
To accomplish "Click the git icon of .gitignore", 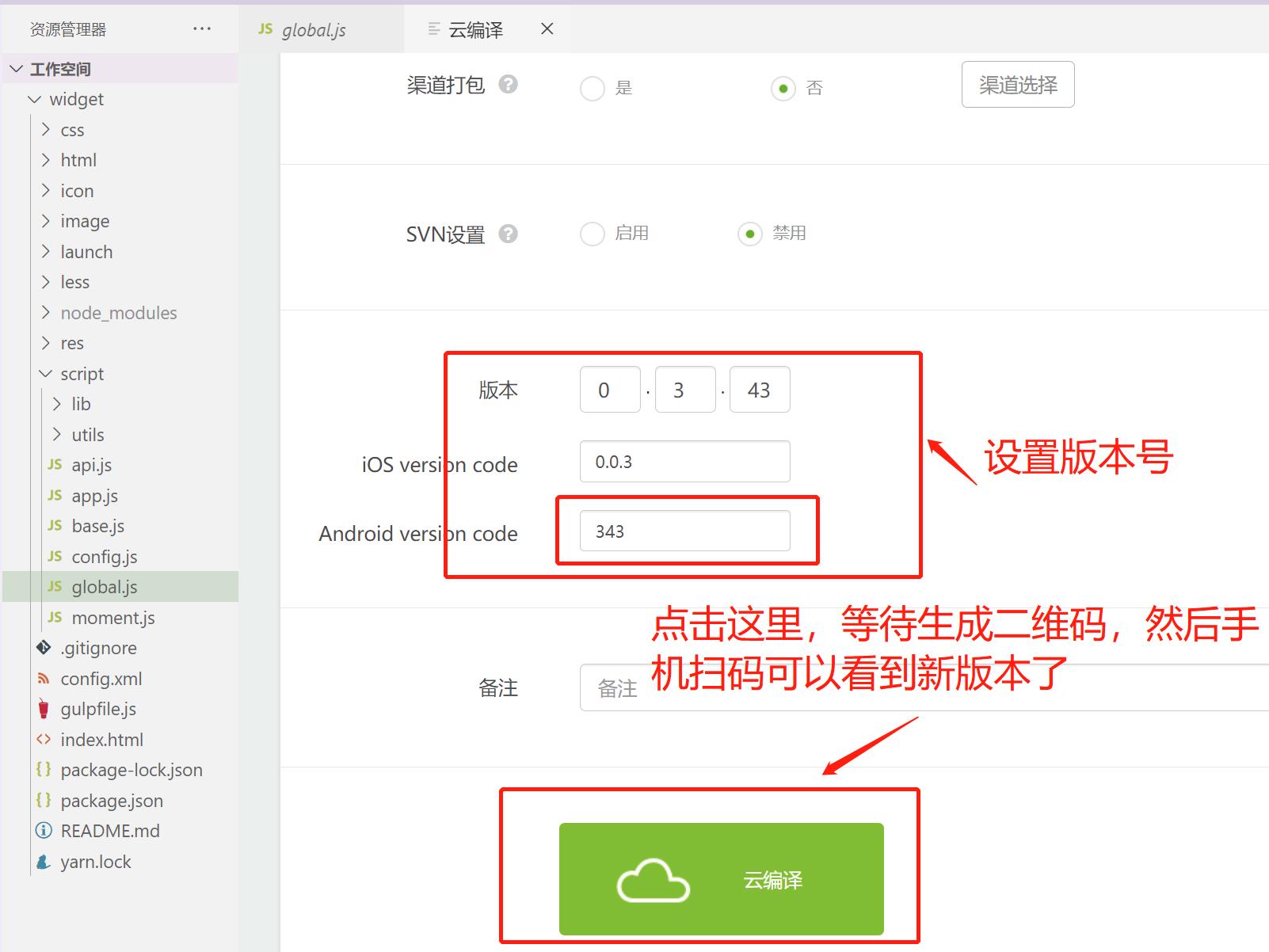I will pyautogui.click(x=44, y=647).
